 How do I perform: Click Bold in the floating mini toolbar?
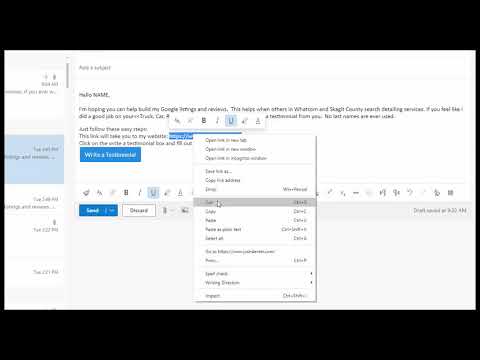(204, 121)
